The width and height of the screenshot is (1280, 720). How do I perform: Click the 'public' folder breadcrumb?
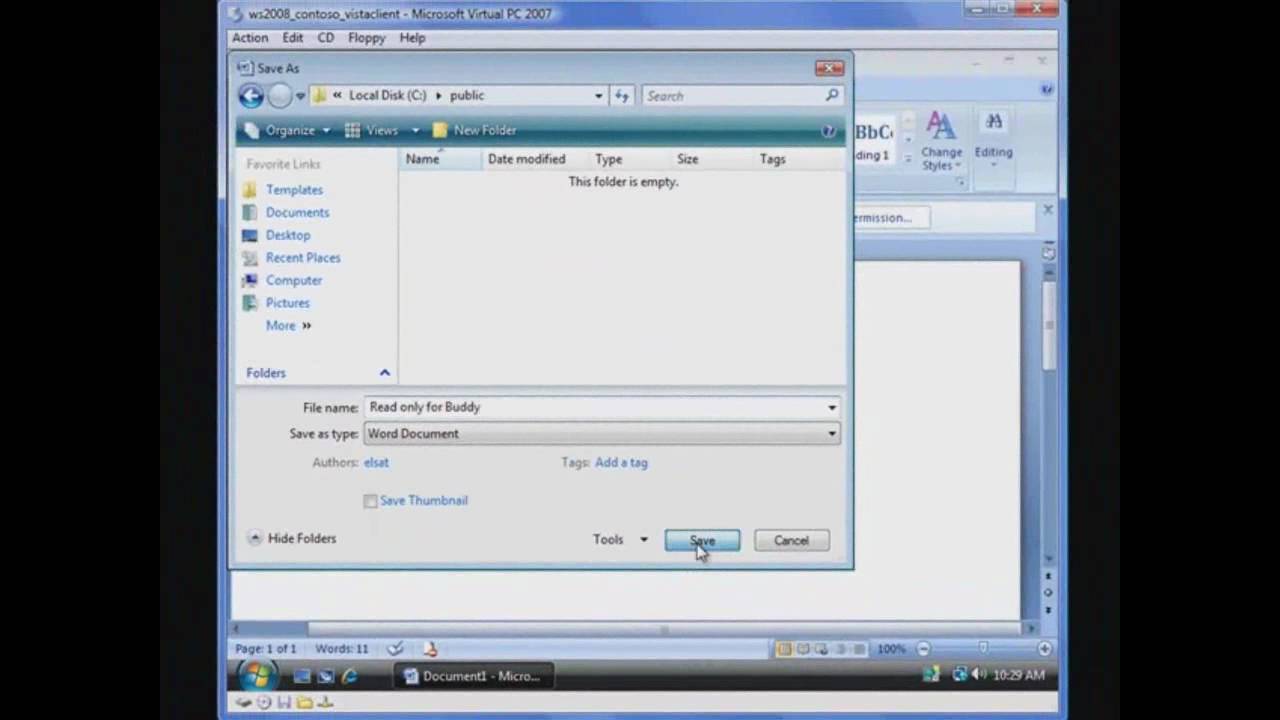click(467, 96)
